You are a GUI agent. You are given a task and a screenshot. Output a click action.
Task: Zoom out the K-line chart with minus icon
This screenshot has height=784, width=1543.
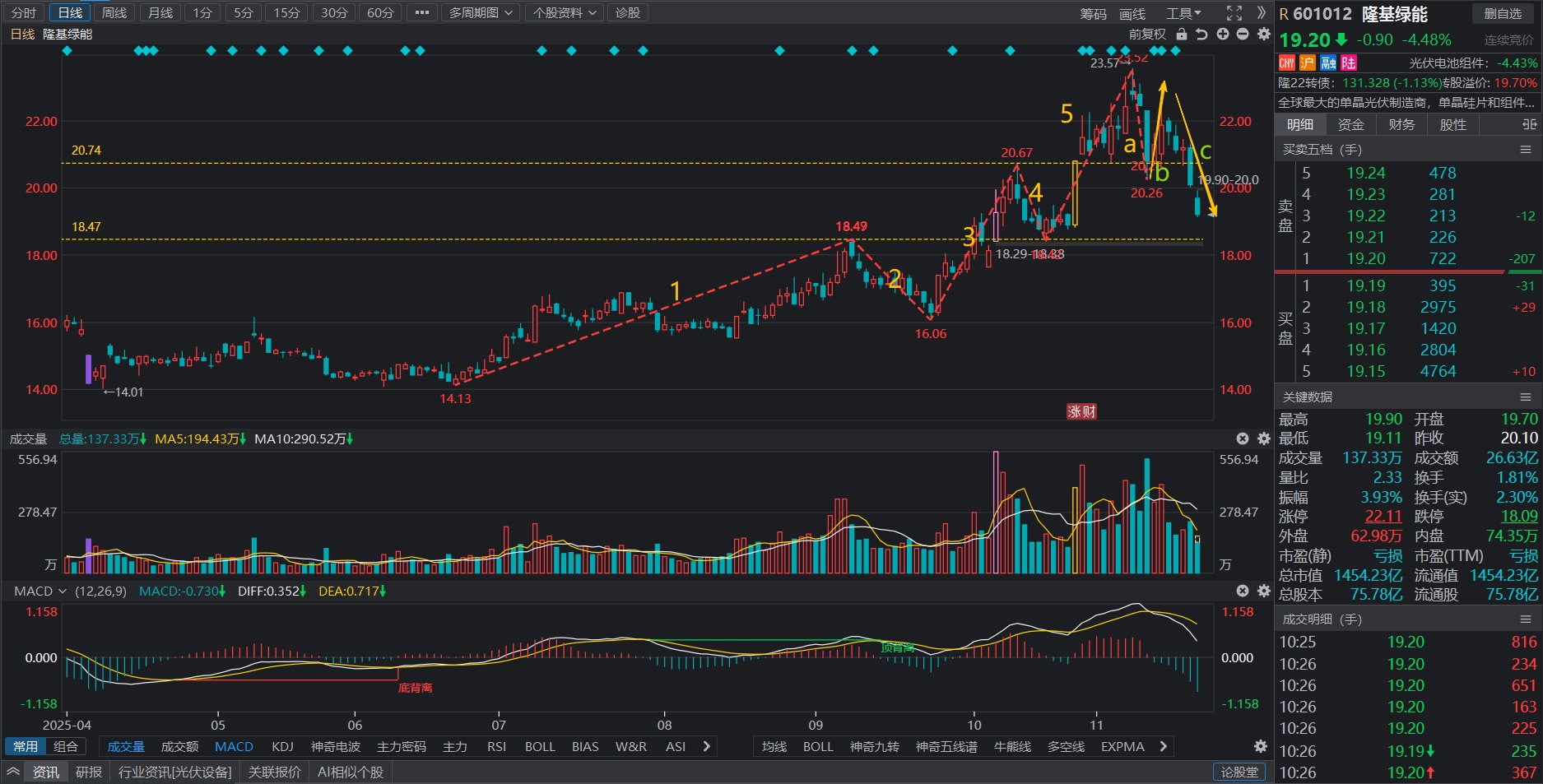click(x=1243, y=35)
